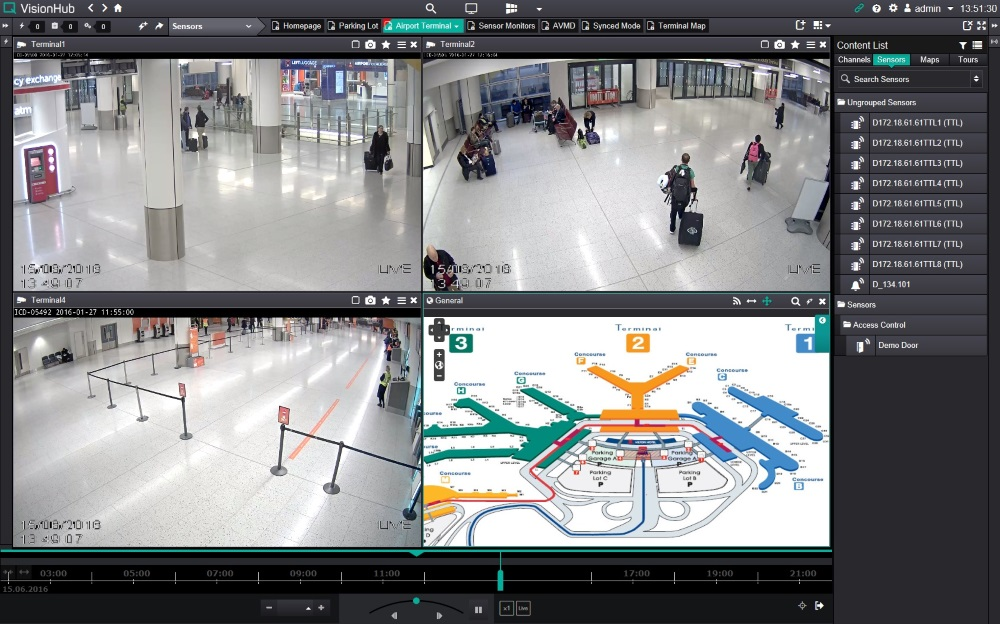Screen dimensions: 1000x624
Task: Toggle x1 playback speed
Action: point(505,607)
